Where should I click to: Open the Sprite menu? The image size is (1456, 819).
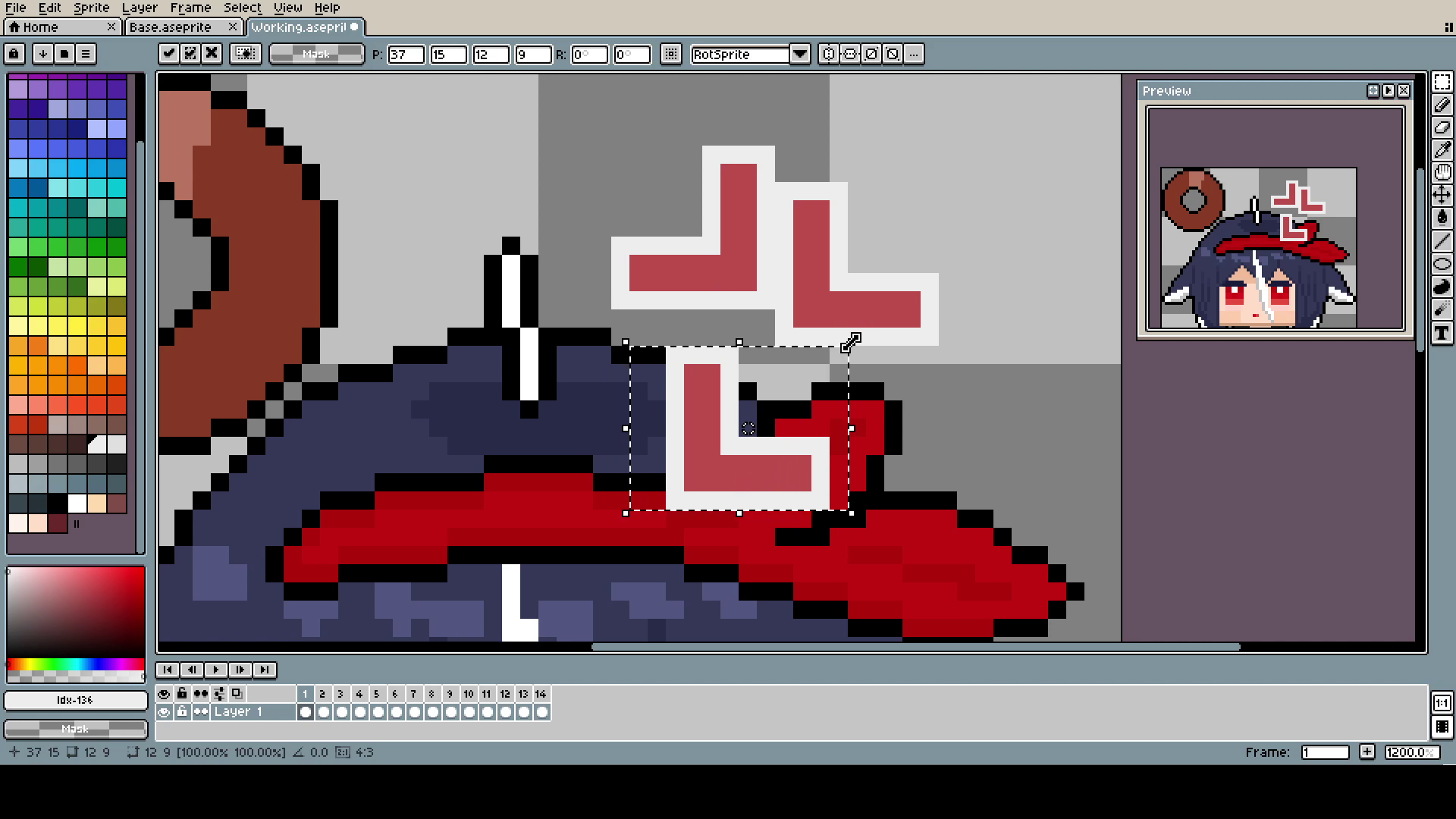(91, 8)
